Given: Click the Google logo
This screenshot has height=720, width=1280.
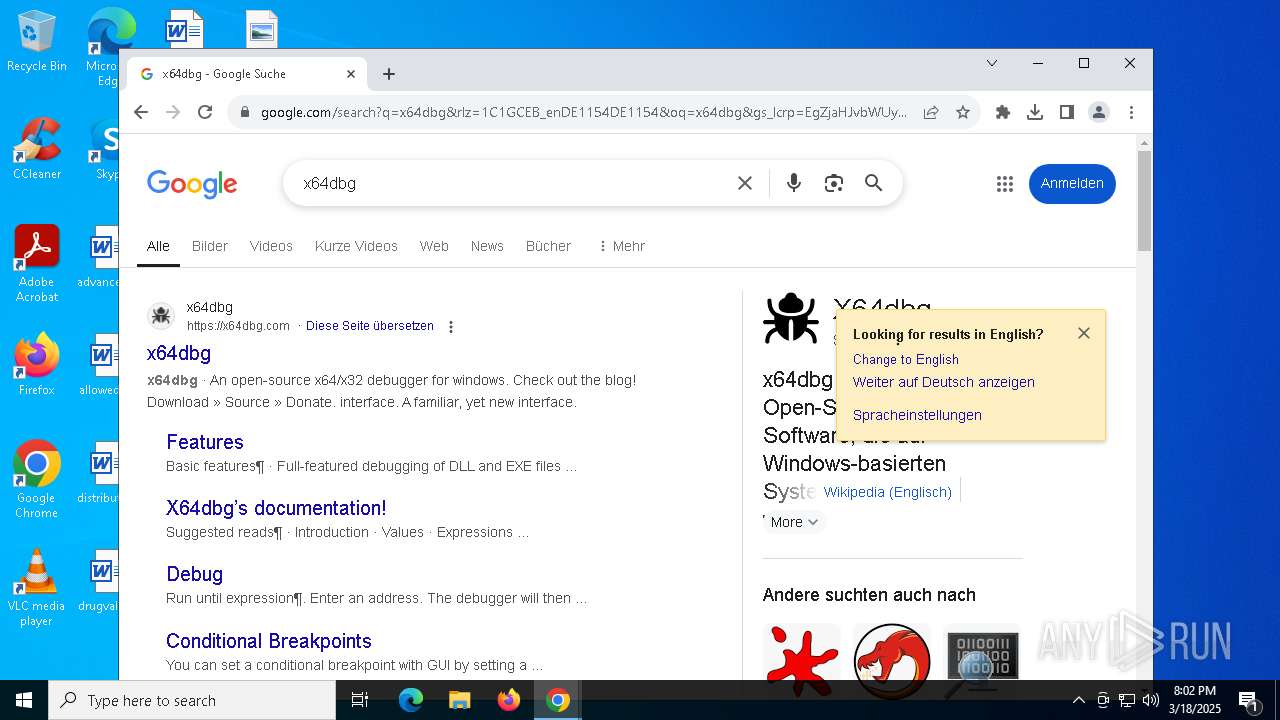Looking at the screenshot, I should [192, 184].
